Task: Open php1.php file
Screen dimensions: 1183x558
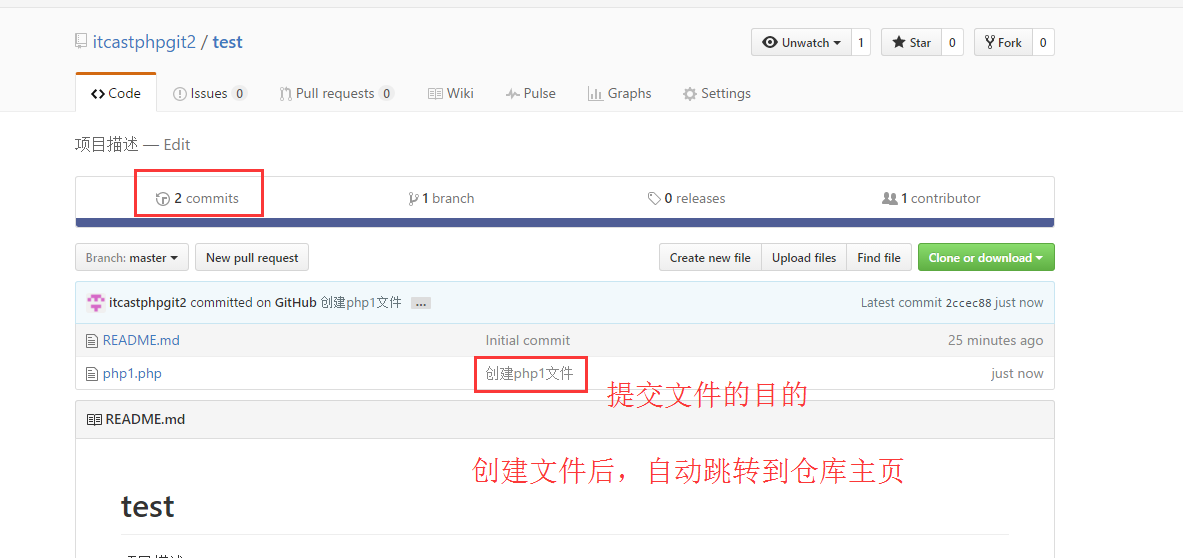Action: tap(132, 373)
